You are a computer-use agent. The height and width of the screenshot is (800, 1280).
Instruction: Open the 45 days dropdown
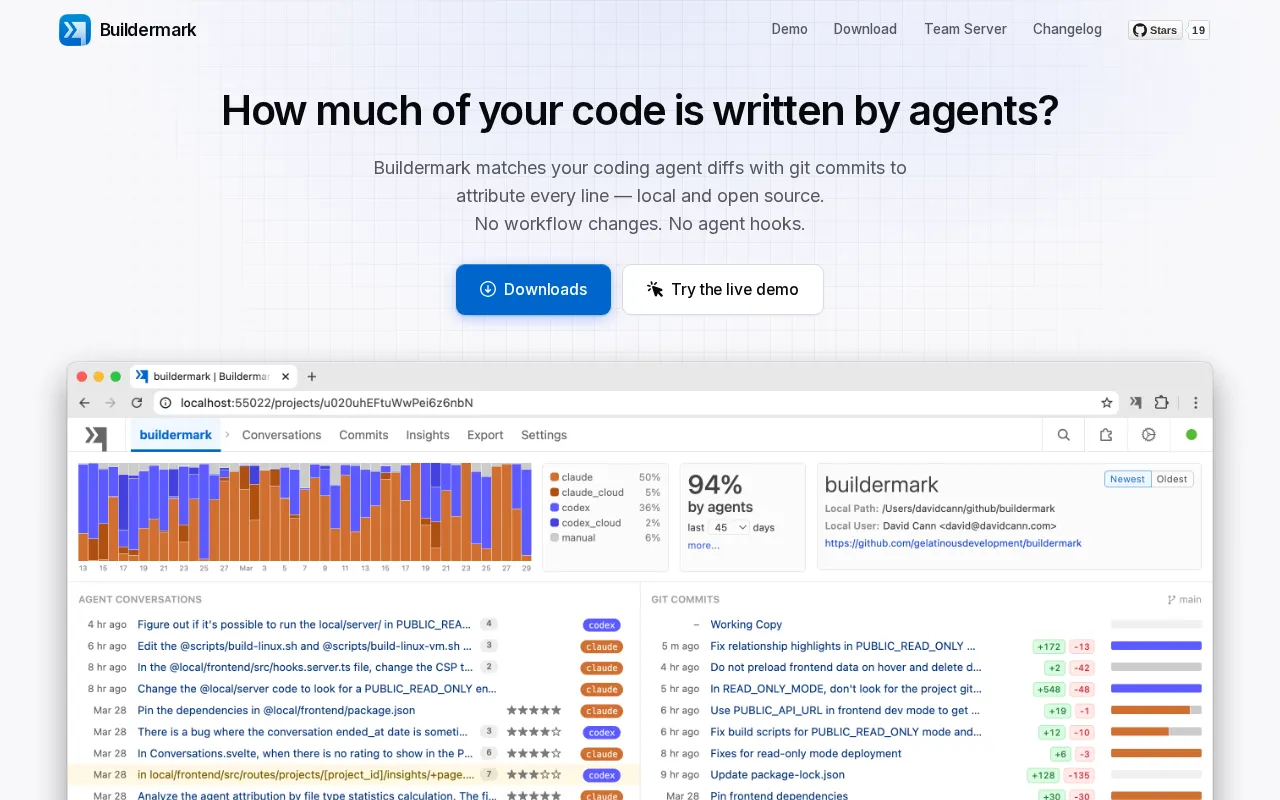pos(730,527)
